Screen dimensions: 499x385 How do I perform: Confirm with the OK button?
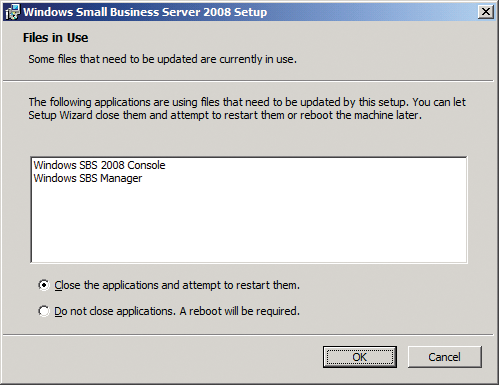pos(360,357)
